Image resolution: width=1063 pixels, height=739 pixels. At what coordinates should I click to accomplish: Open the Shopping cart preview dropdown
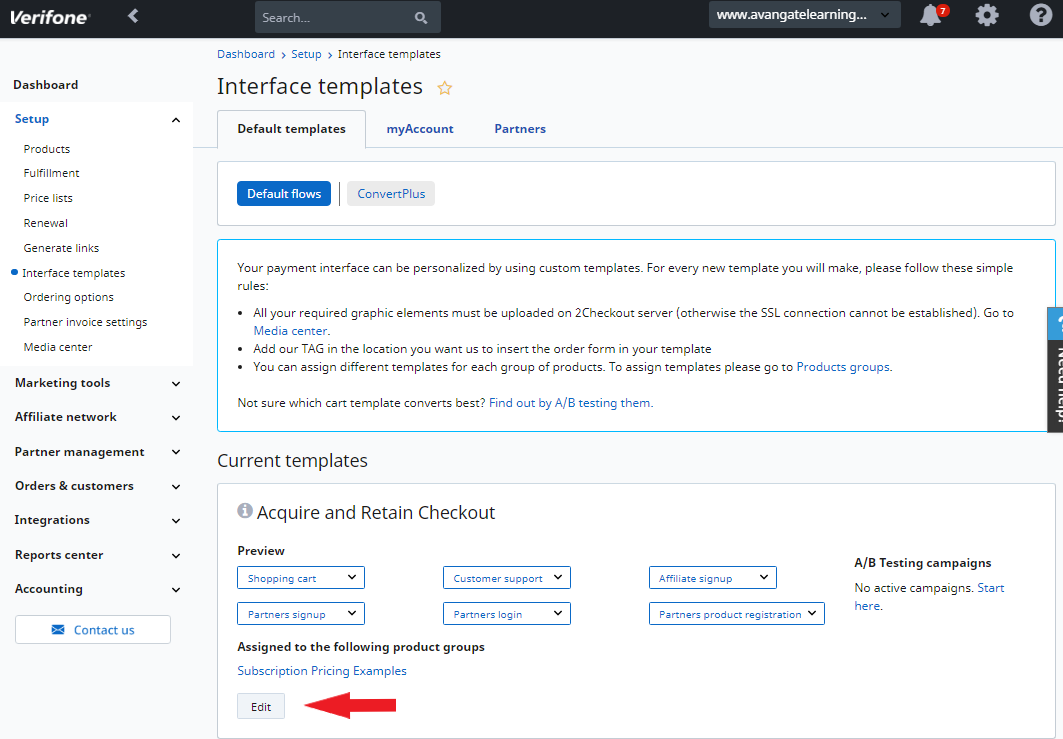(x=301, y=578)
